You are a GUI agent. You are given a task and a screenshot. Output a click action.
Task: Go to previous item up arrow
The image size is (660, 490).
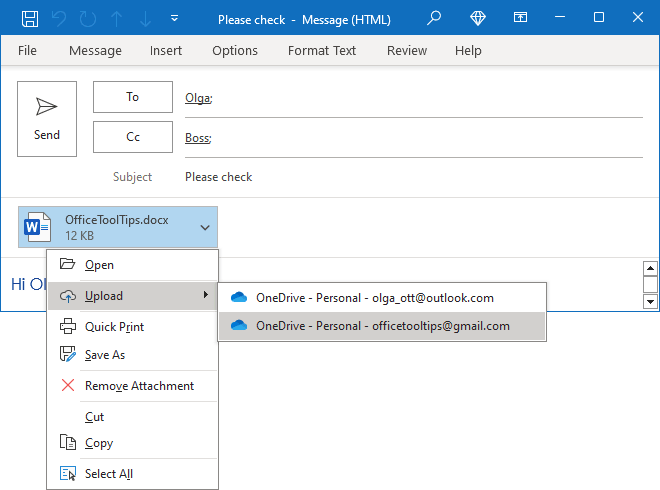click(x=115, y=18)
